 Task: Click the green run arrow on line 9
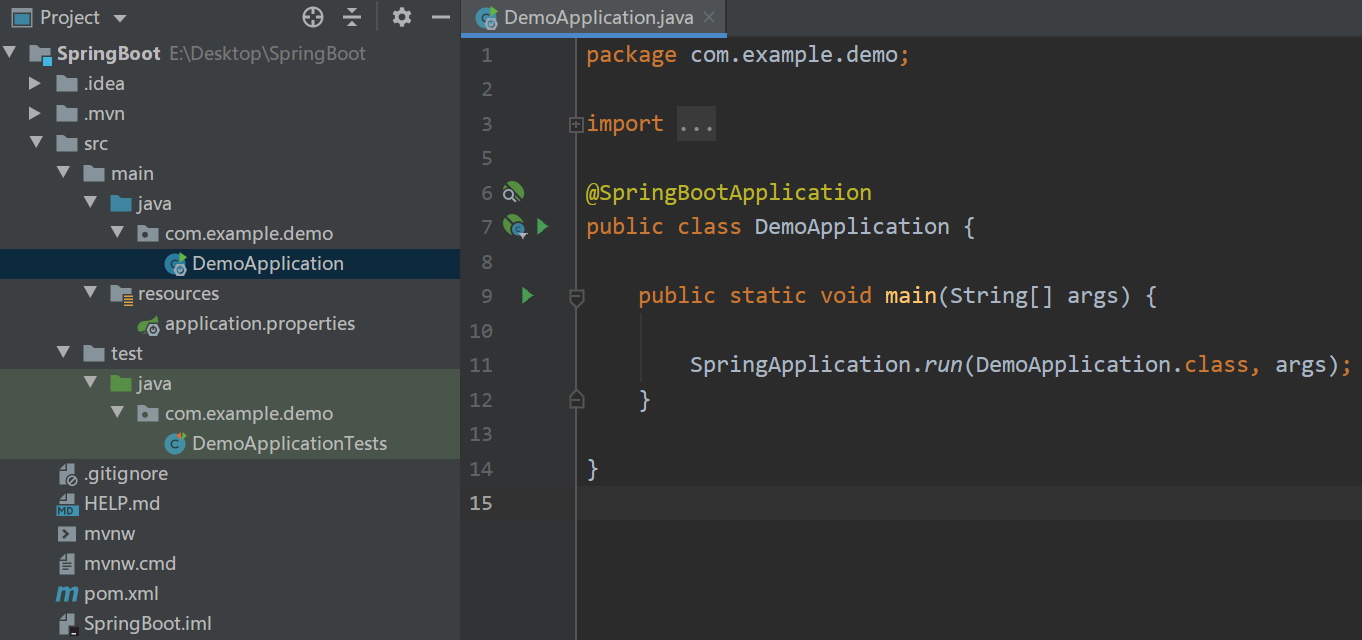(x=527, y=296)
